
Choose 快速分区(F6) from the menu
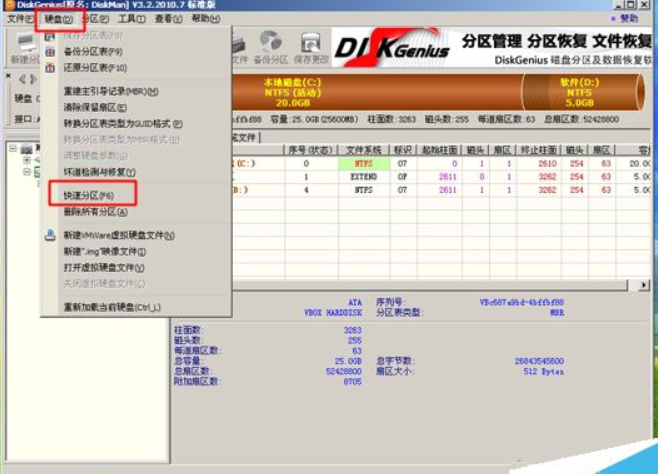pos(91,195)
